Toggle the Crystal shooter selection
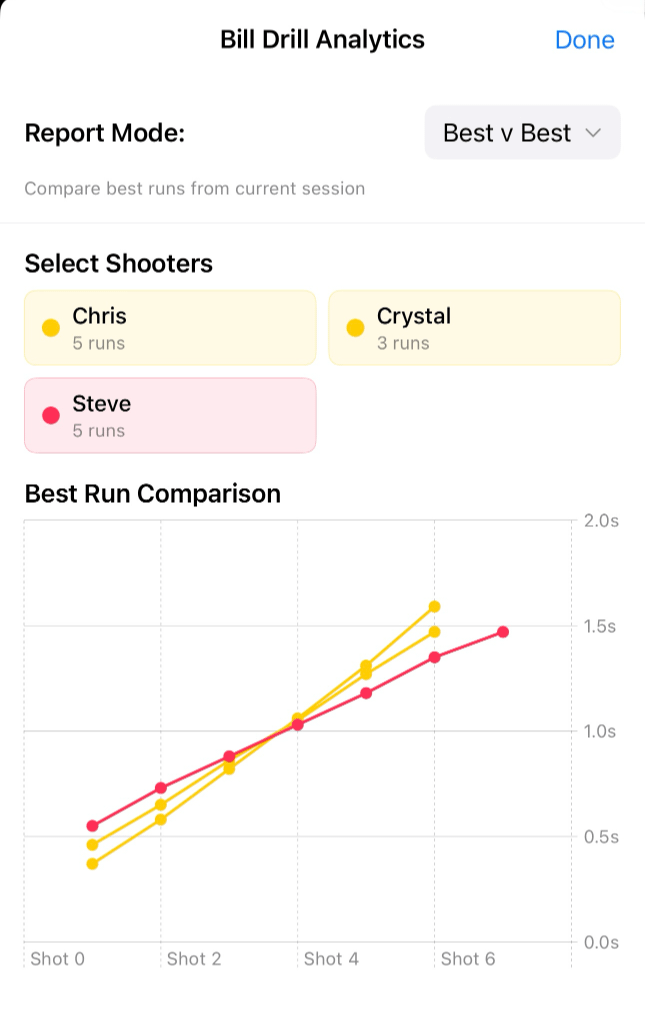The height and width of the screenshot is (1012, 645). [x=474, y=328]
